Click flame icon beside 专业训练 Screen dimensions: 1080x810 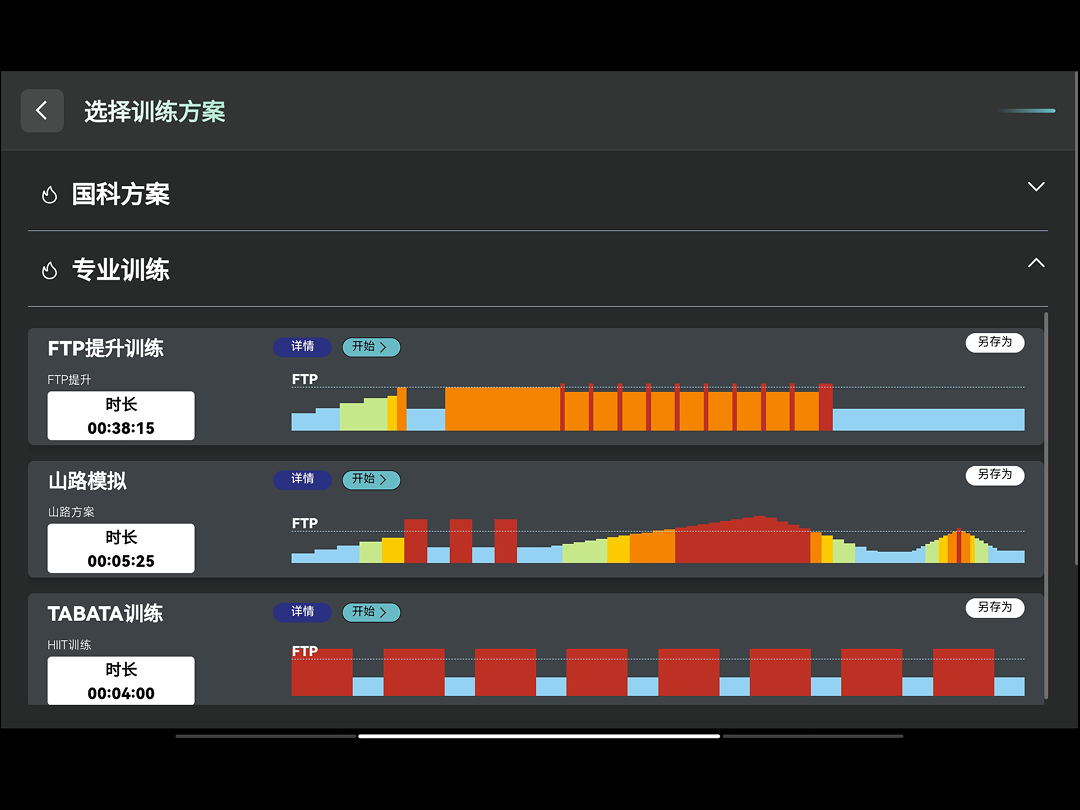coord(49,270)
